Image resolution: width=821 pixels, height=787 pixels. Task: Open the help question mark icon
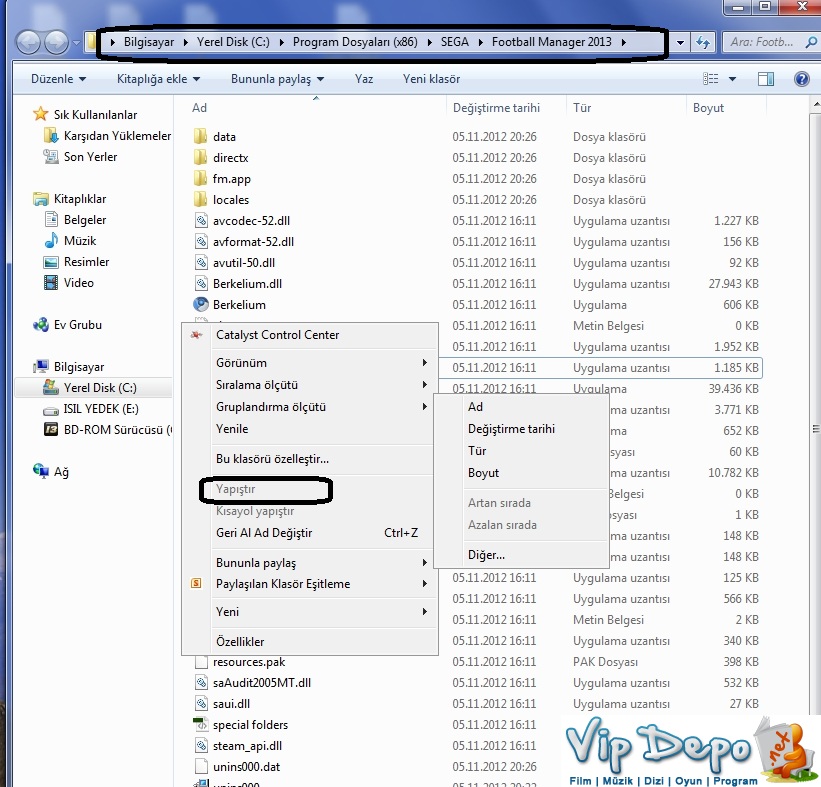click(802, 79)
